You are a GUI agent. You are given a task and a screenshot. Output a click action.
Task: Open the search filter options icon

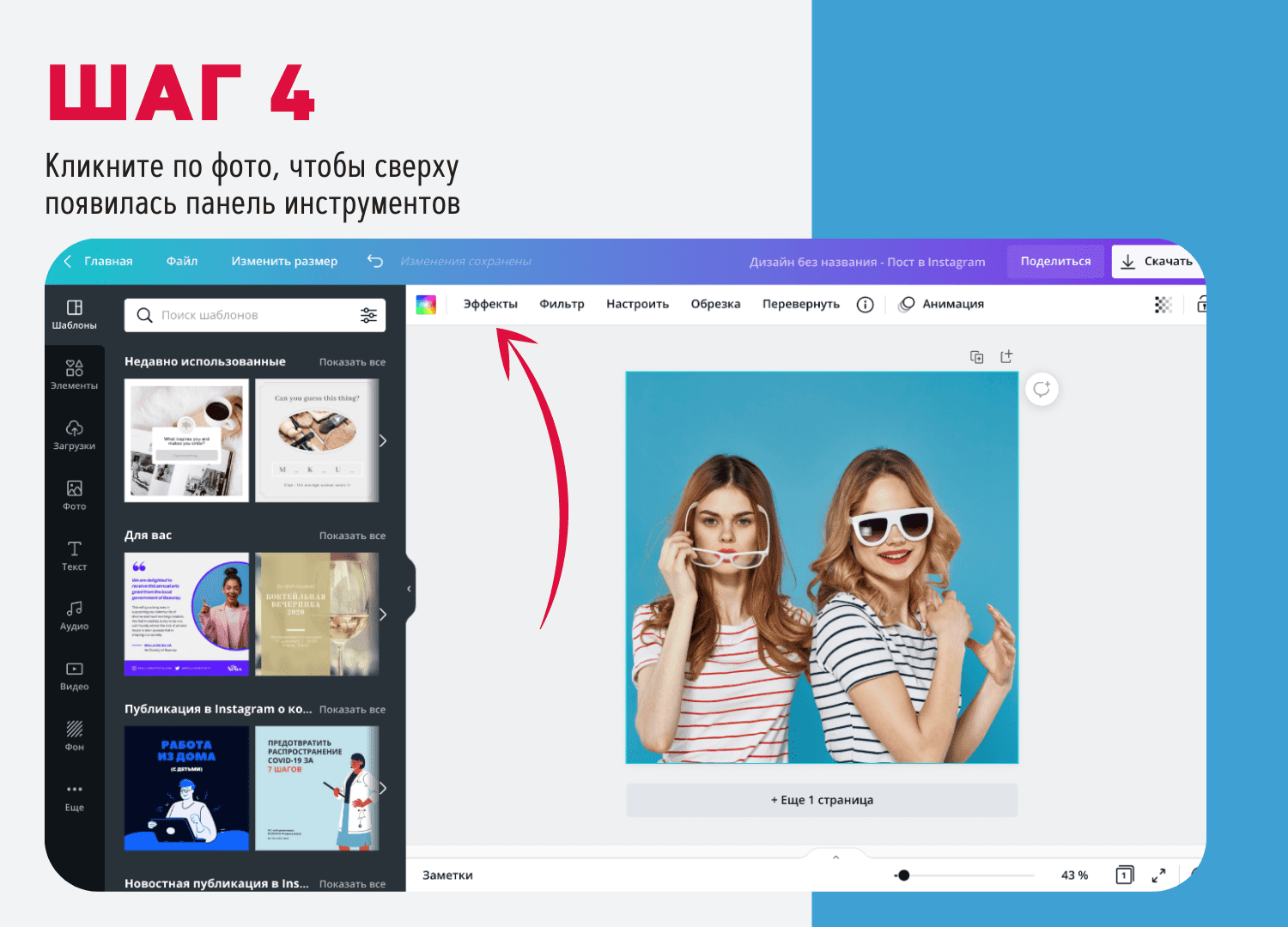click(368, 315)
